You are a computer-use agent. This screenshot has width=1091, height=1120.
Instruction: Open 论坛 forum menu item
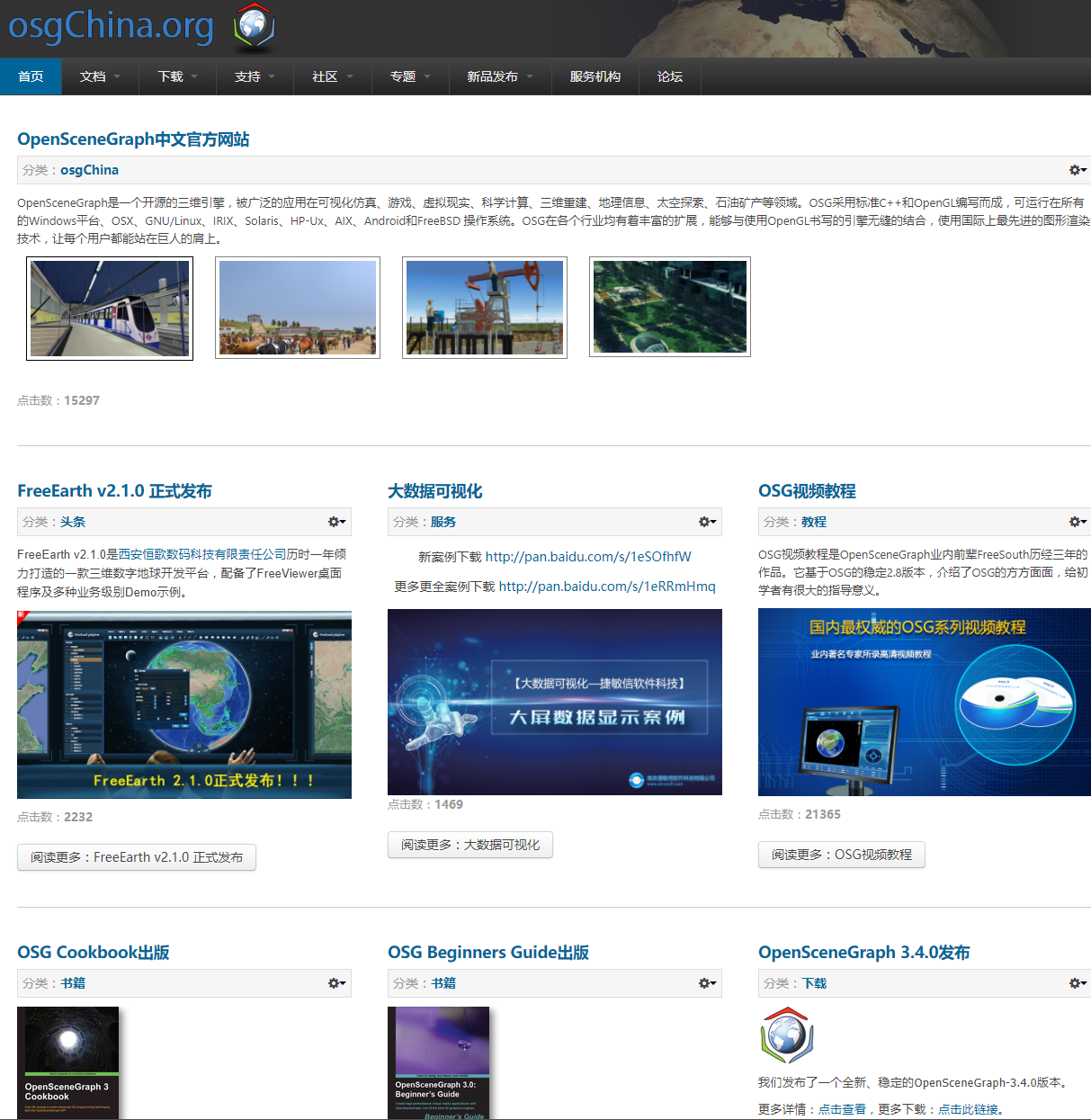click(670, 76)
